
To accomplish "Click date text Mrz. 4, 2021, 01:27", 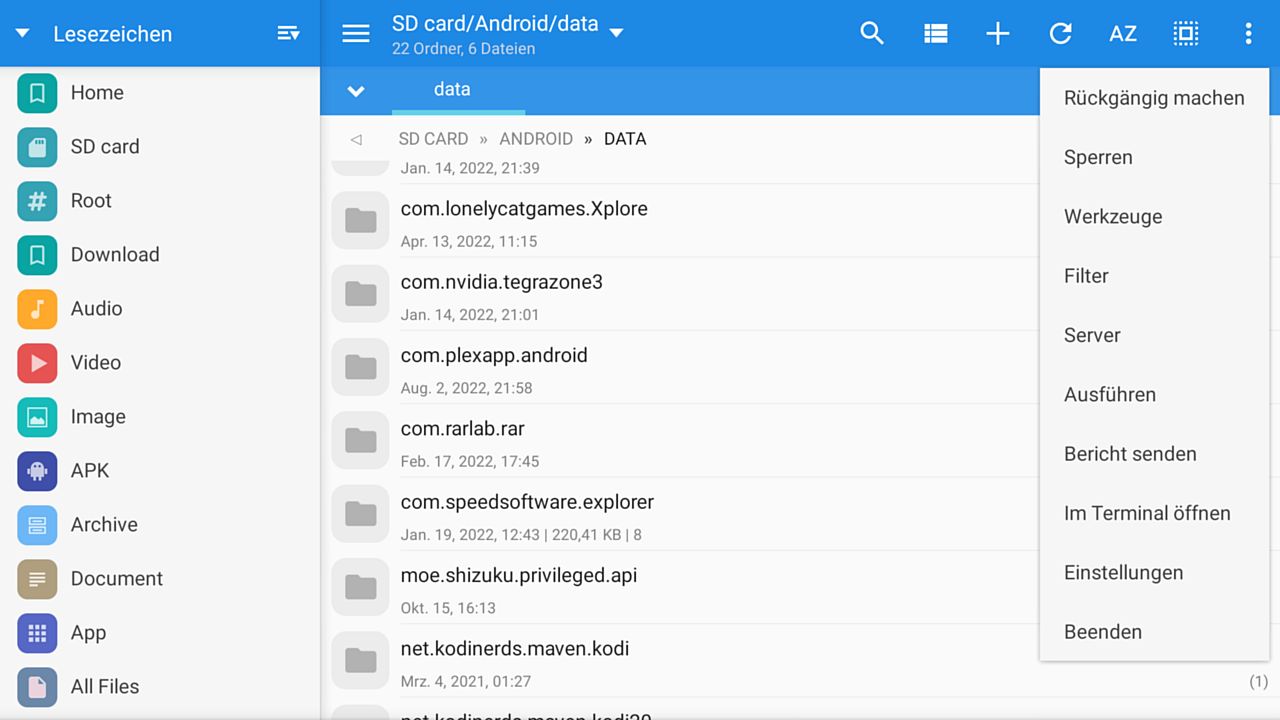I will (465, 681).
